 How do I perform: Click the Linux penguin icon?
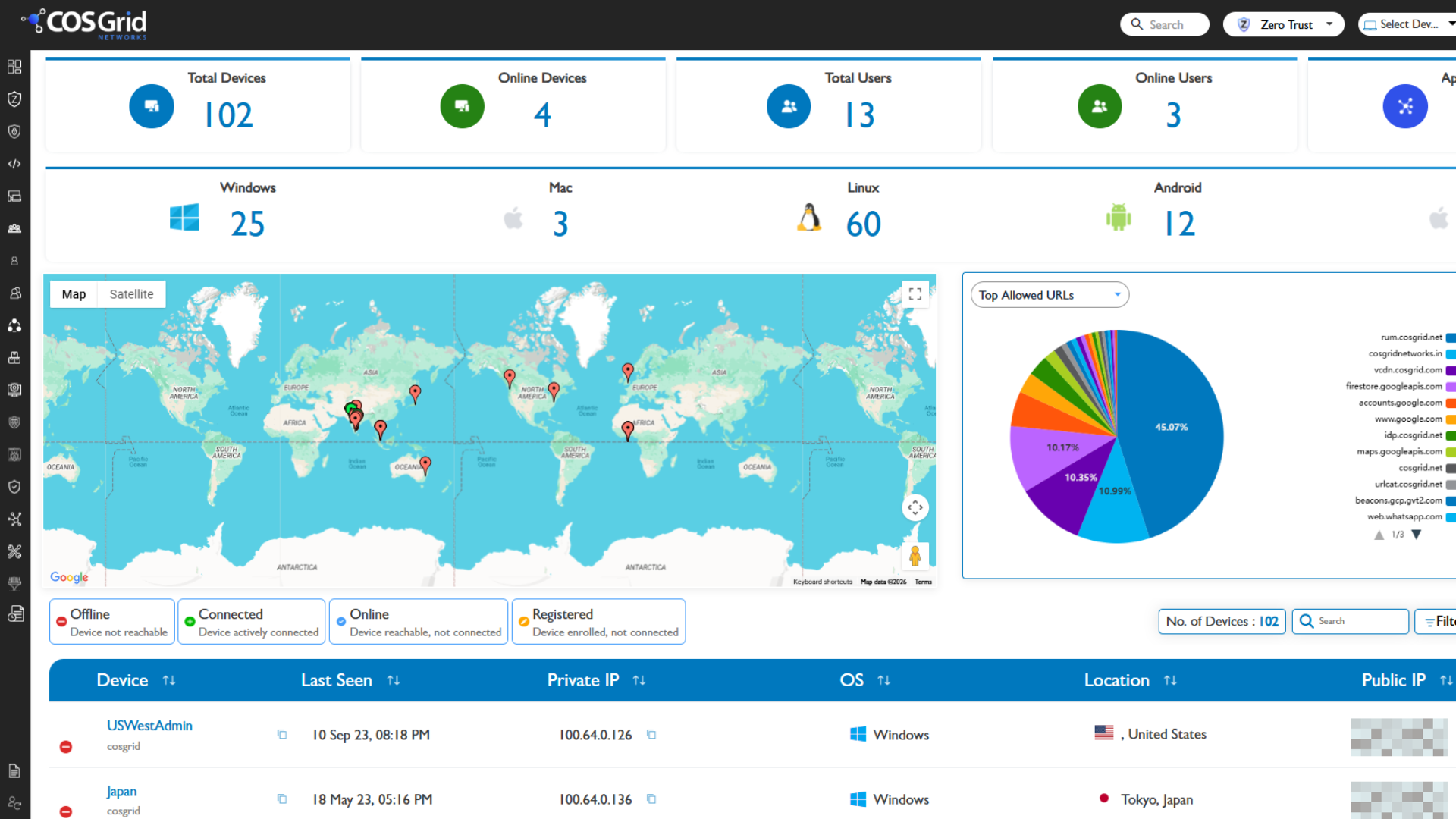pos(809,217)
